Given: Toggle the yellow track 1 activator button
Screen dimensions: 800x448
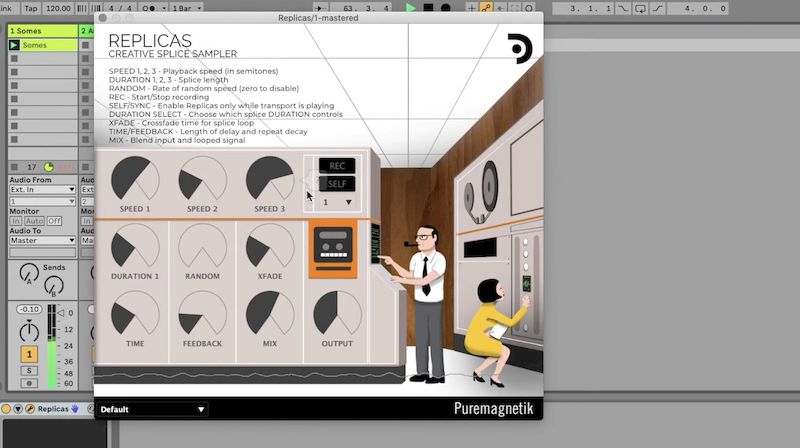Looking at the screenshot, I should pyautogui.click(x=29, y=354).
